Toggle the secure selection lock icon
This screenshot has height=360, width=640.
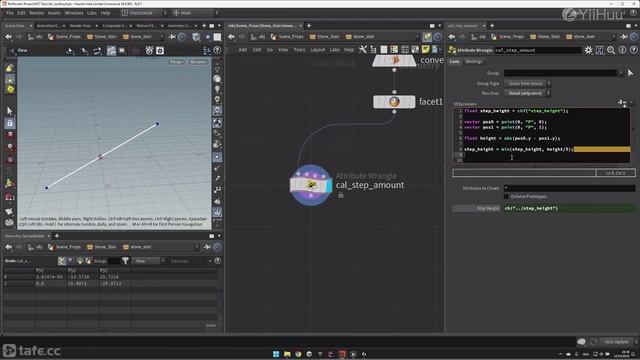pyautogui.click(x=10, y=123)
